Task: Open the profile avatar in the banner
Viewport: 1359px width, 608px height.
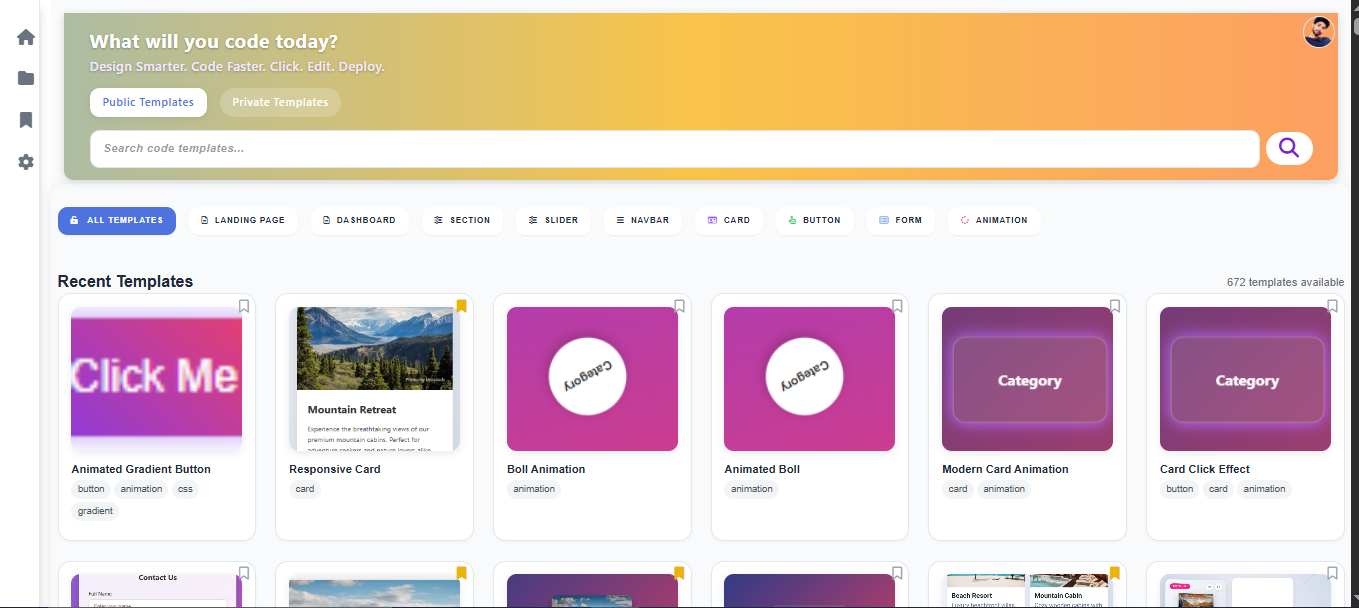Action: tap(1318, 31)
